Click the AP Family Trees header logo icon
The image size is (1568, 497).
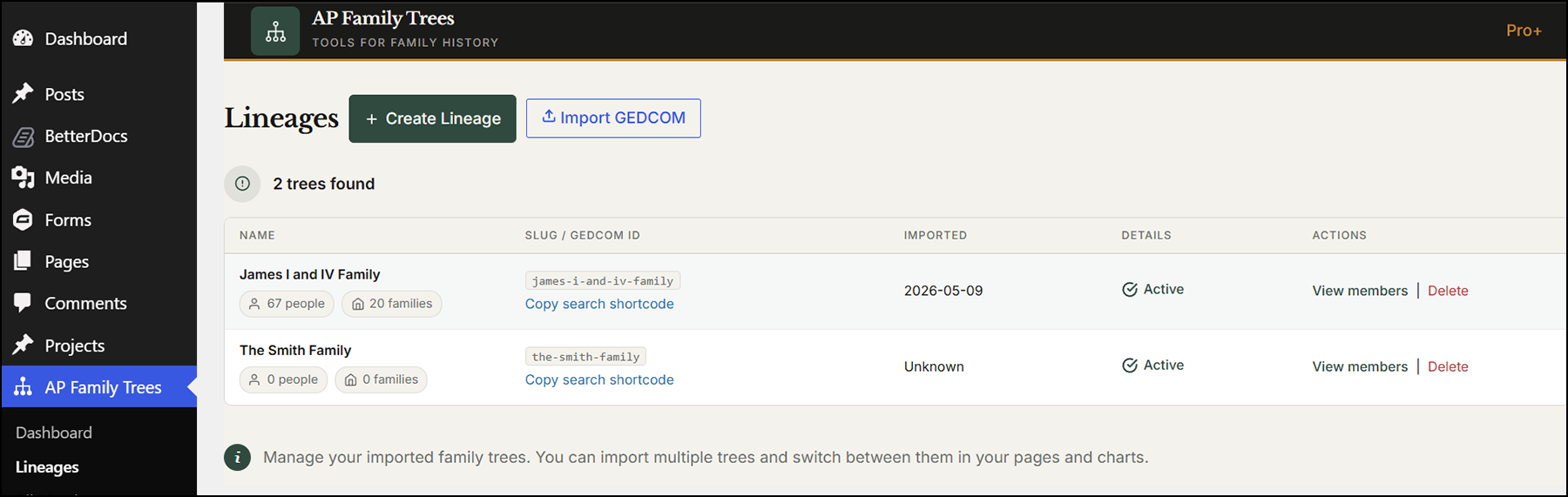click(275, 31)
